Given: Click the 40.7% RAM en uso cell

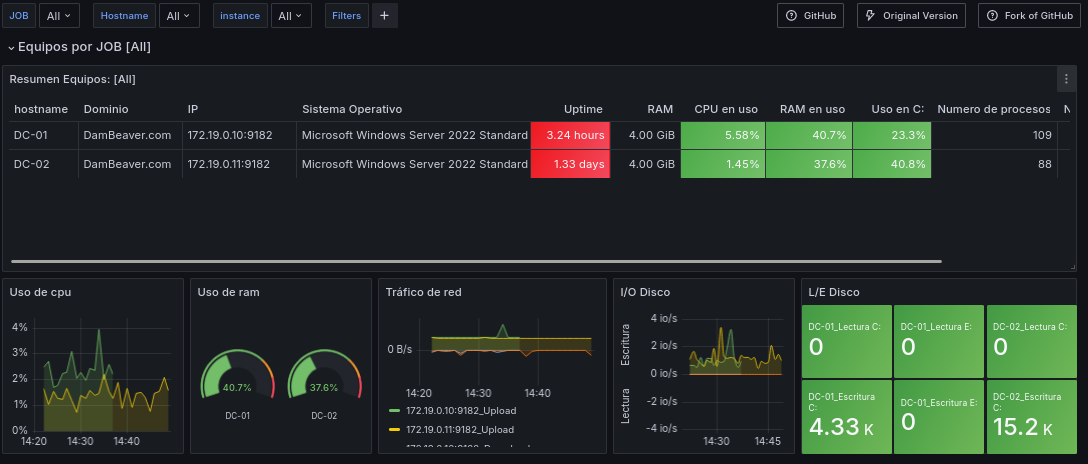Looking at the screenshot, I should tap(808, 135).
